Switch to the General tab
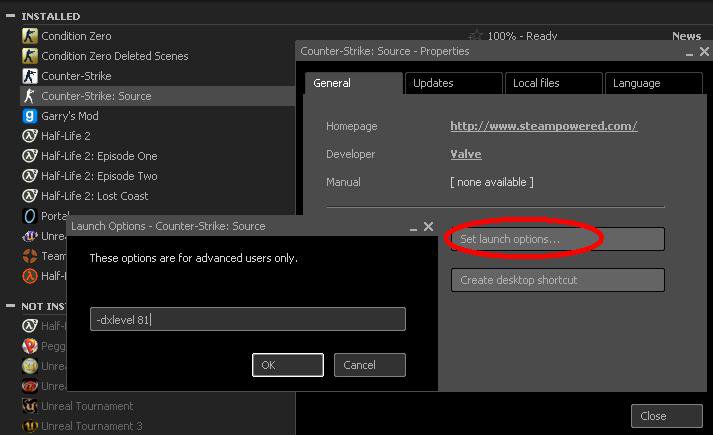713x435 pixels. [x=354, y=83]
